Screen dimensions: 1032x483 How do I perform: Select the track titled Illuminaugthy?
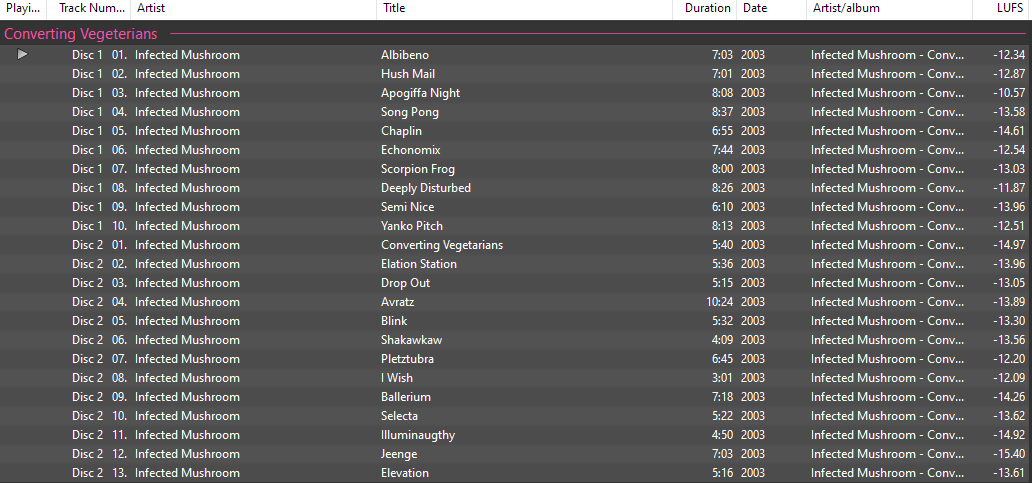pyautogui.click(x=418, y=436)
